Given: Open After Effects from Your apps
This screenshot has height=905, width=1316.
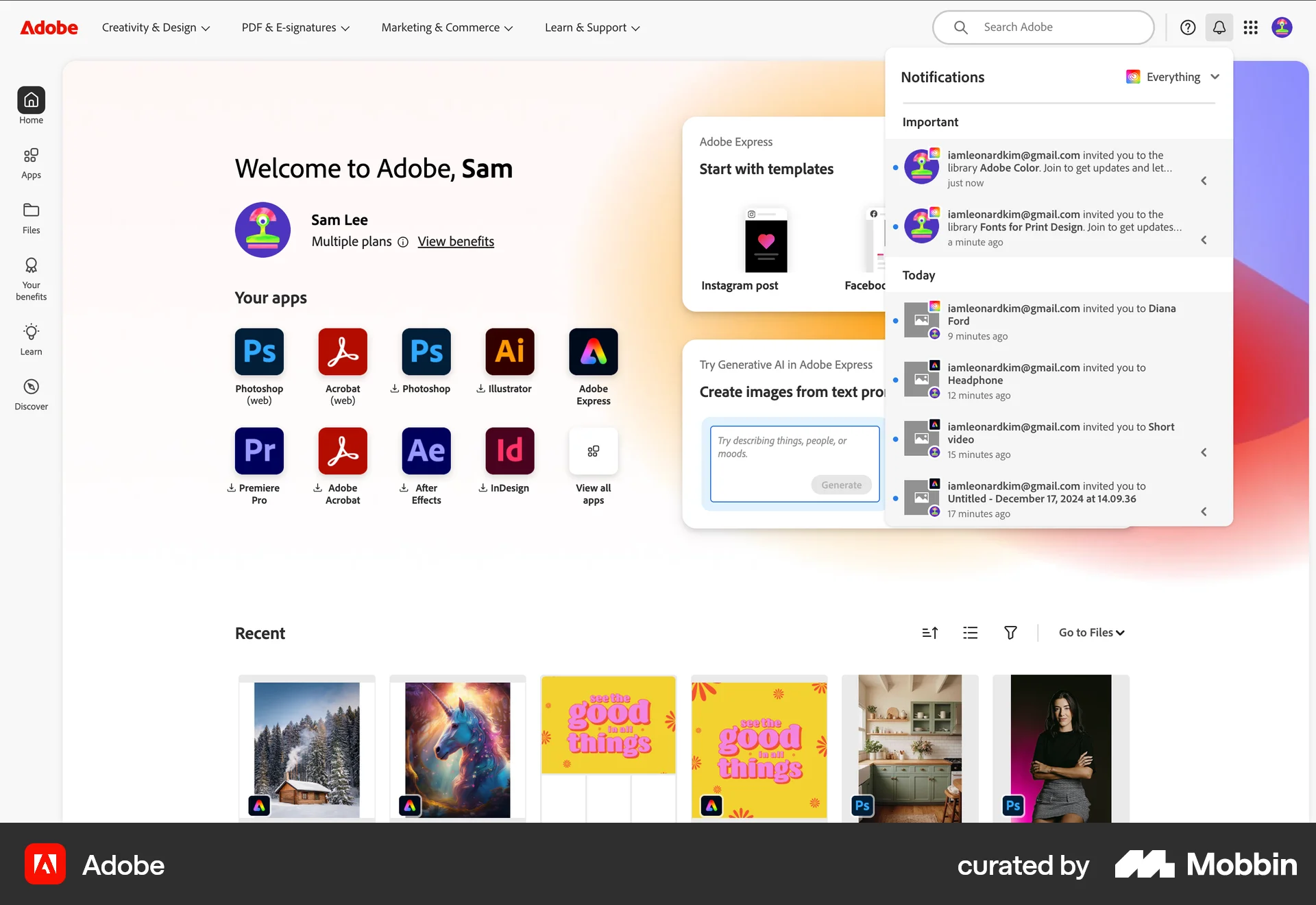Looking at the screenshot, I should pos(426,451).
